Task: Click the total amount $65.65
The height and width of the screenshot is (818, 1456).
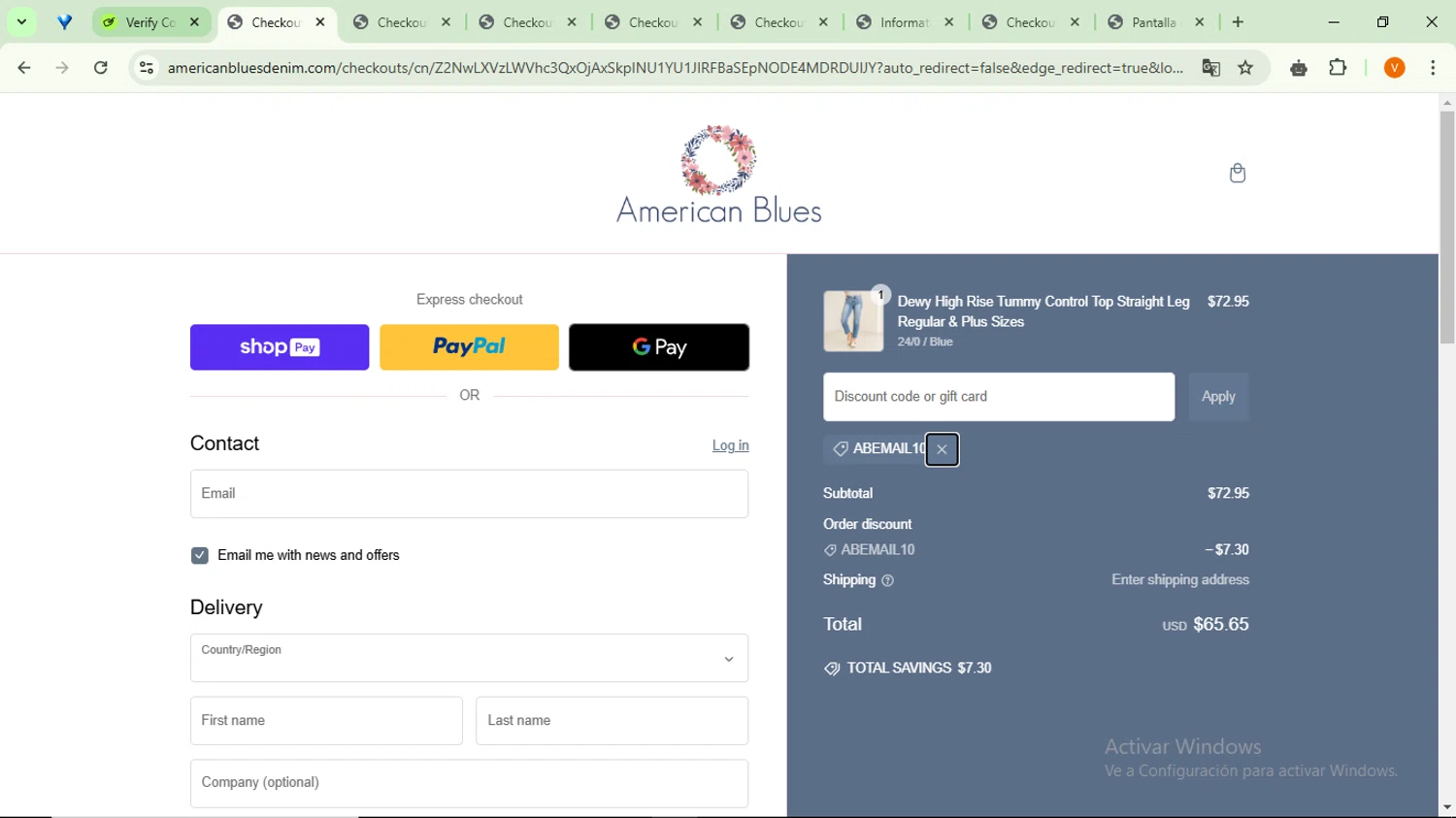Action: click(x=1221, y=624)
